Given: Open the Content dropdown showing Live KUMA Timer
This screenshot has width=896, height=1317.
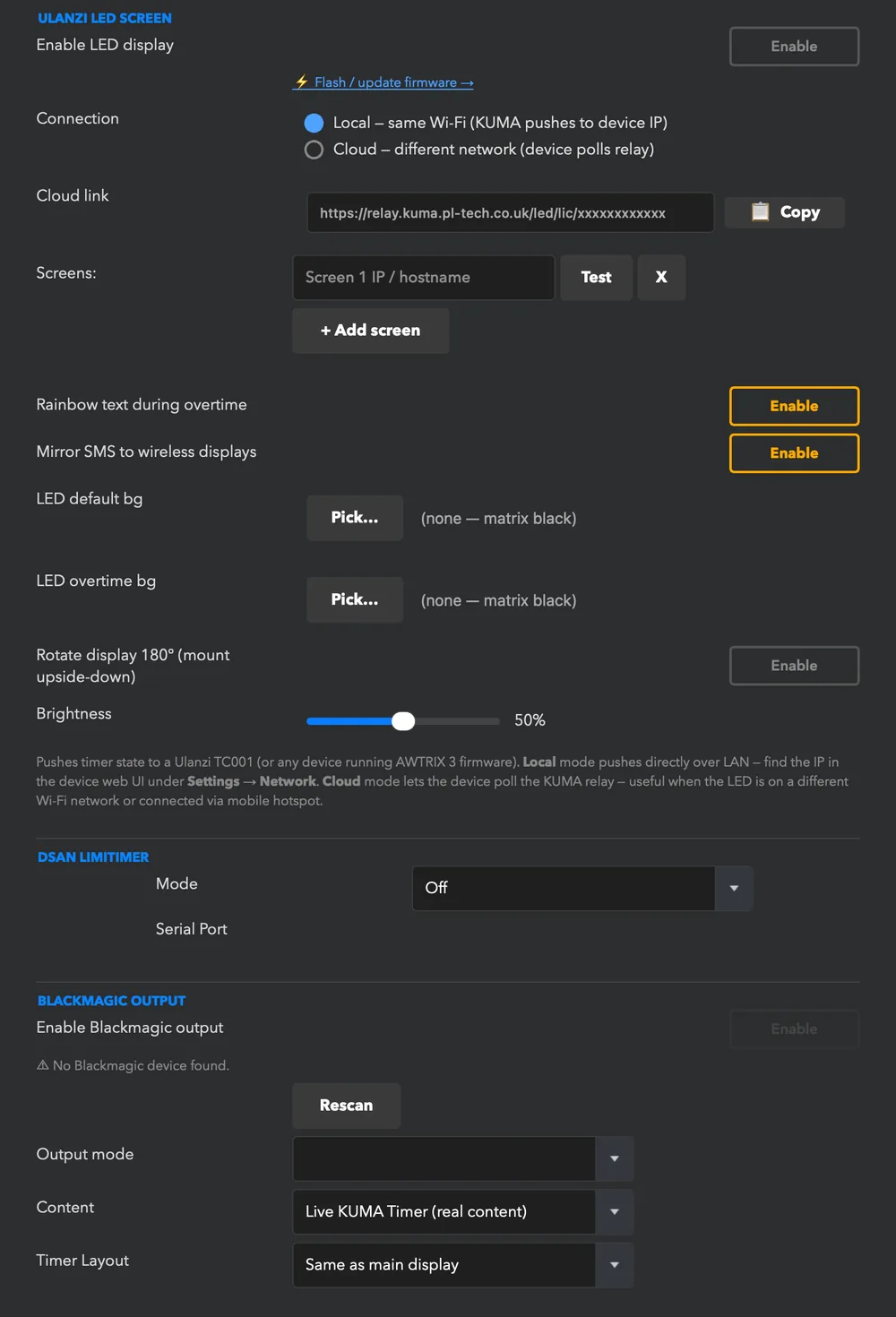Looking at the screenshot, I should (463, 1211).
